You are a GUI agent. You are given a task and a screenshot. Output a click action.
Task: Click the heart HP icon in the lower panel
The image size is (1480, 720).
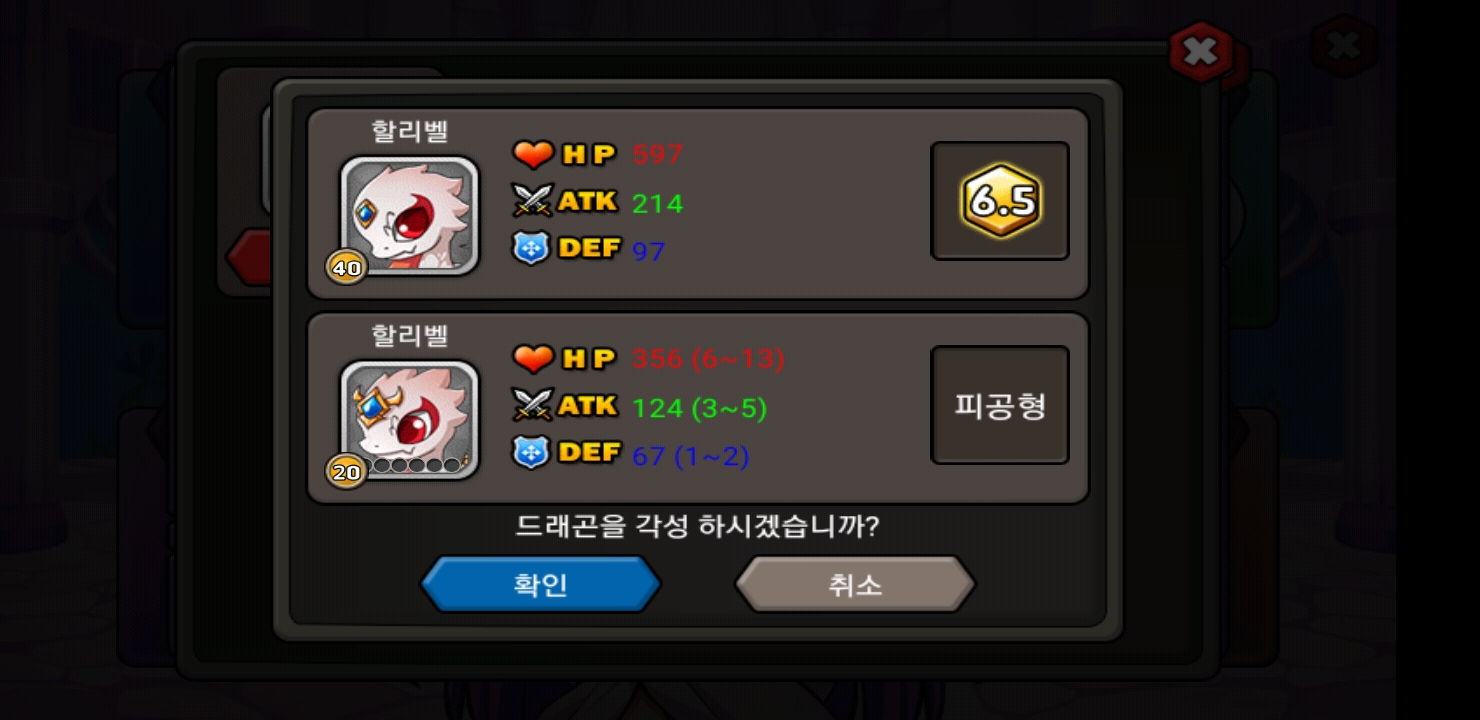(533, 358)
